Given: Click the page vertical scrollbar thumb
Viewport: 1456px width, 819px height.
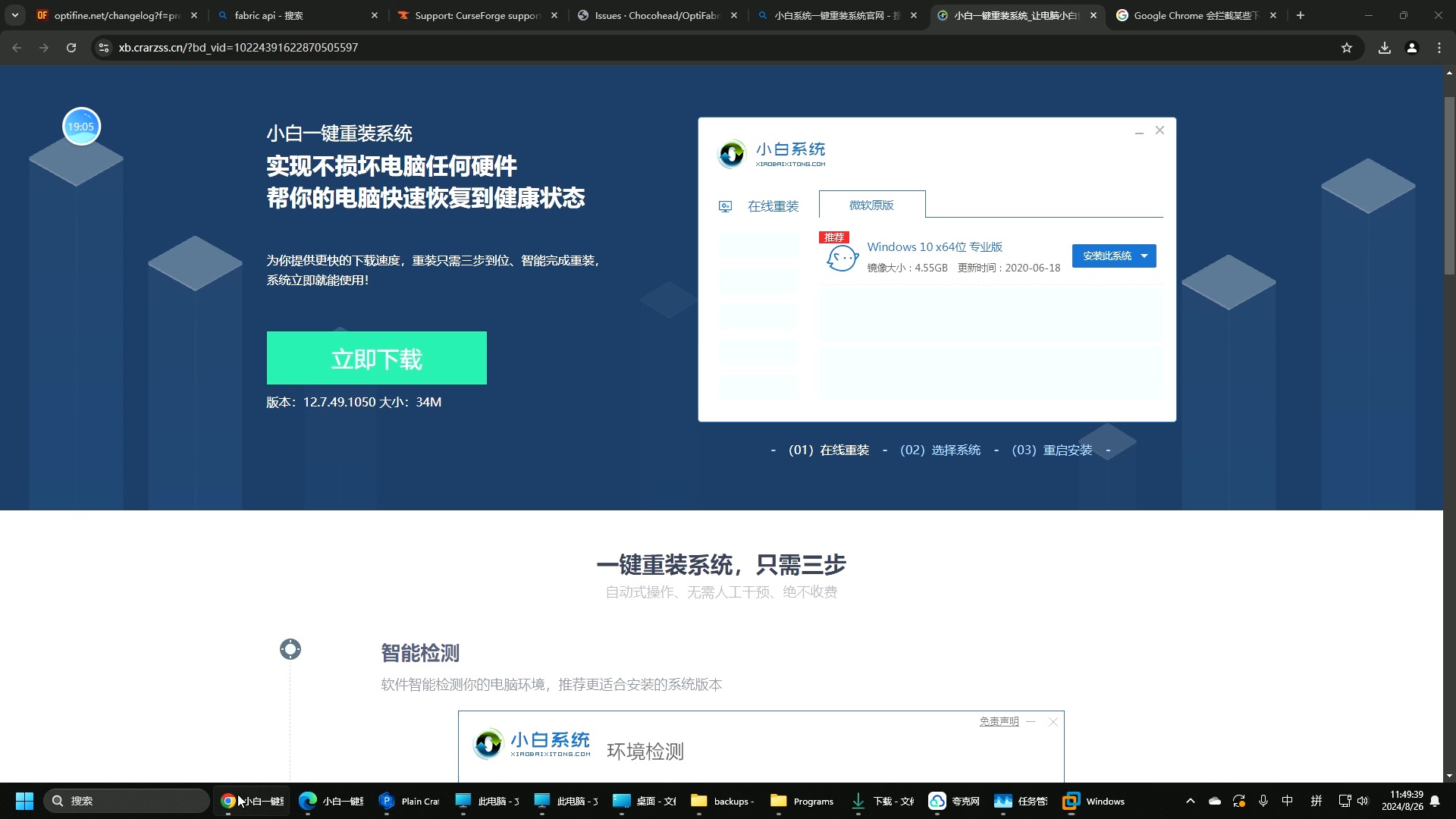Looking at the screenshot, I should [1449, 186].
